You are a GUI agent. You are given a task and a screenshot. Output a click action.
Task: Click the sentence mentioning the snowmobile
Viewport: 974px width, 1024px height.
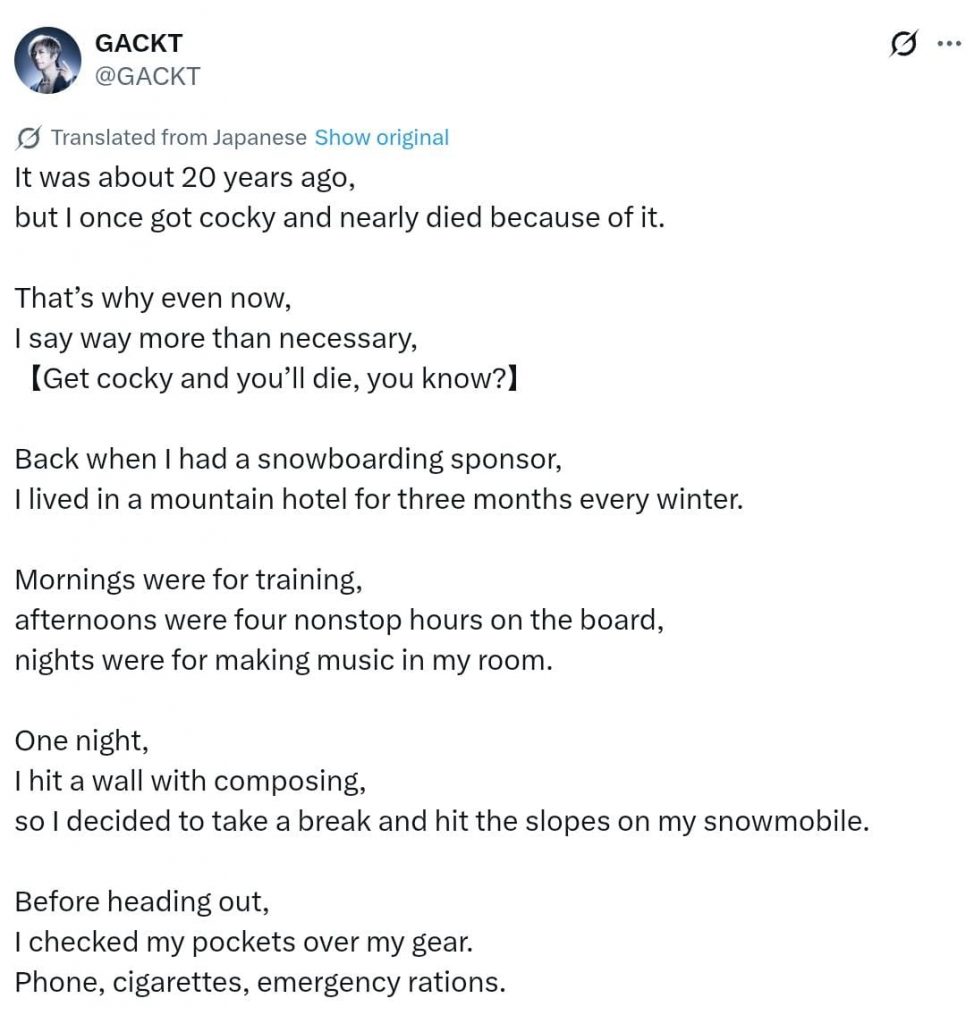click(x=442, y=821)
